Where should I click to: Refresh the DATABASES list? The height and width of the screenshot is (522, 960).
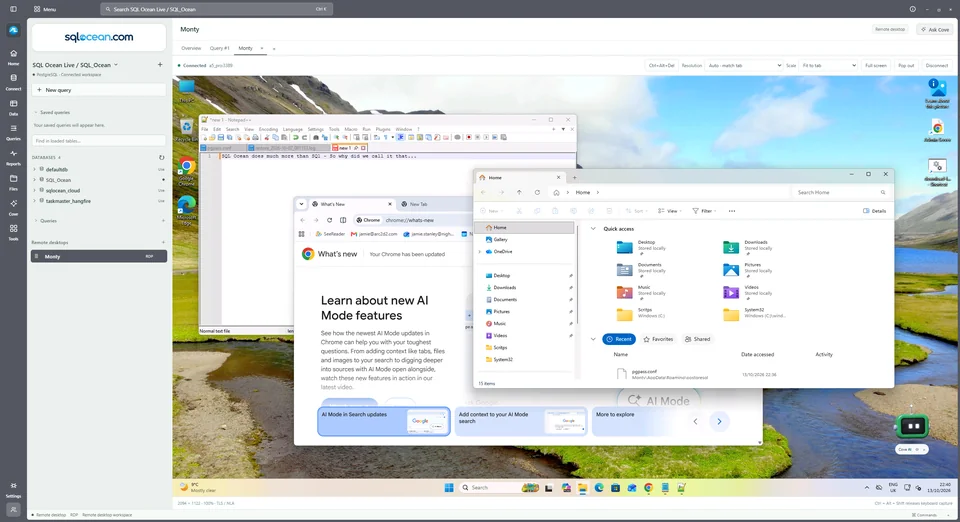(x=162, y=157)
